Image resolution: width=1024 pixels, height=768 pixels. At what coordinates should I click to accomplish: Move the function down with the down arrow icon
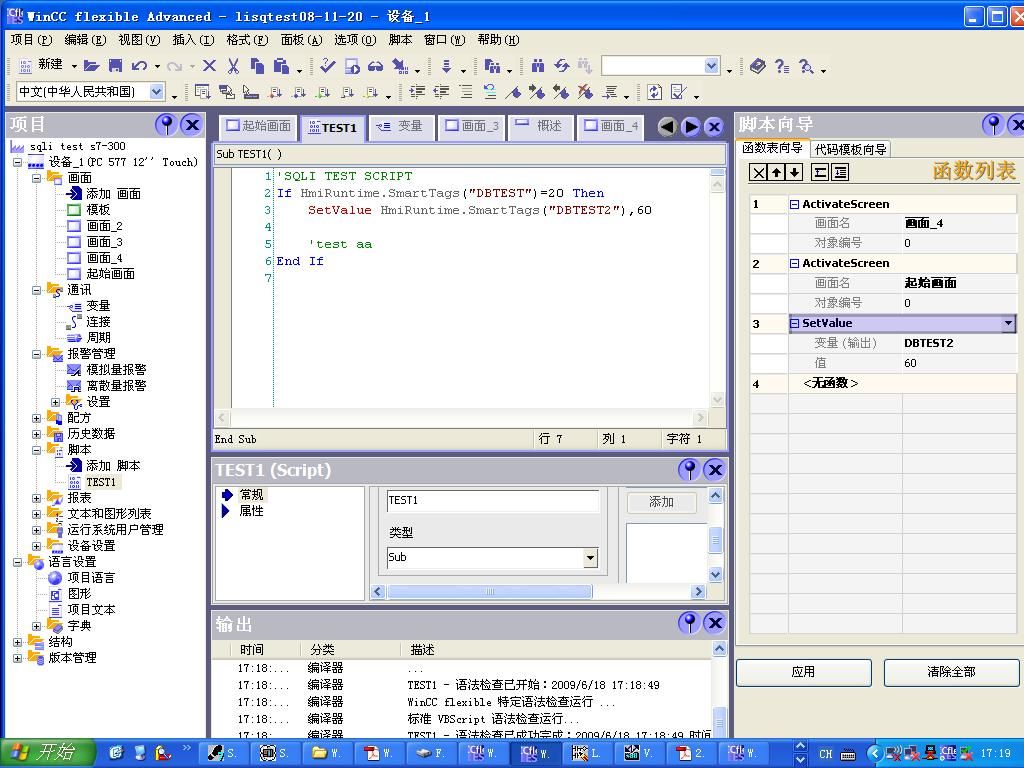794,172
